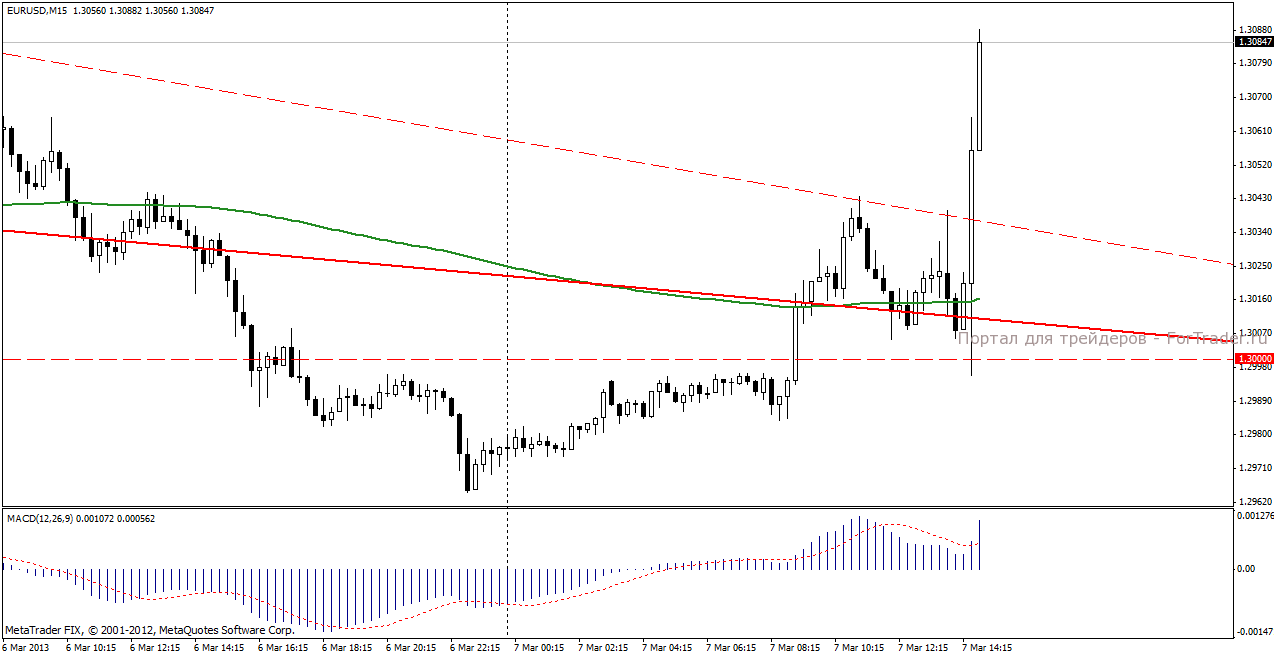Screen dimensions: 1274x655
Task: Select the MACD scale value -0.00147
Action: click(x=1254, y=632)
